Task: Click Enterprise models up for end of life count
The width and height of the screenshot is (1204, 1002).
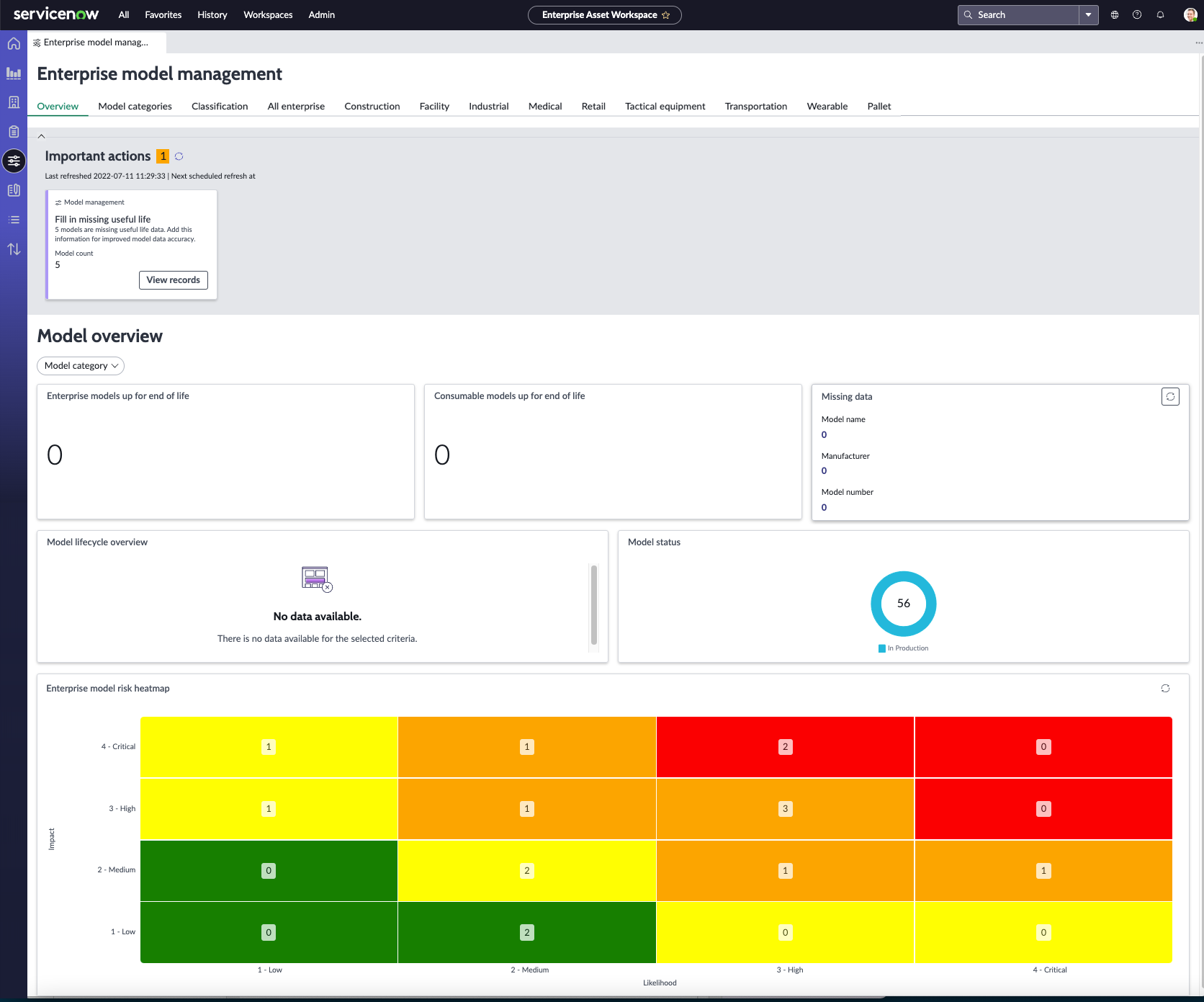Action: tap(55, 455)
